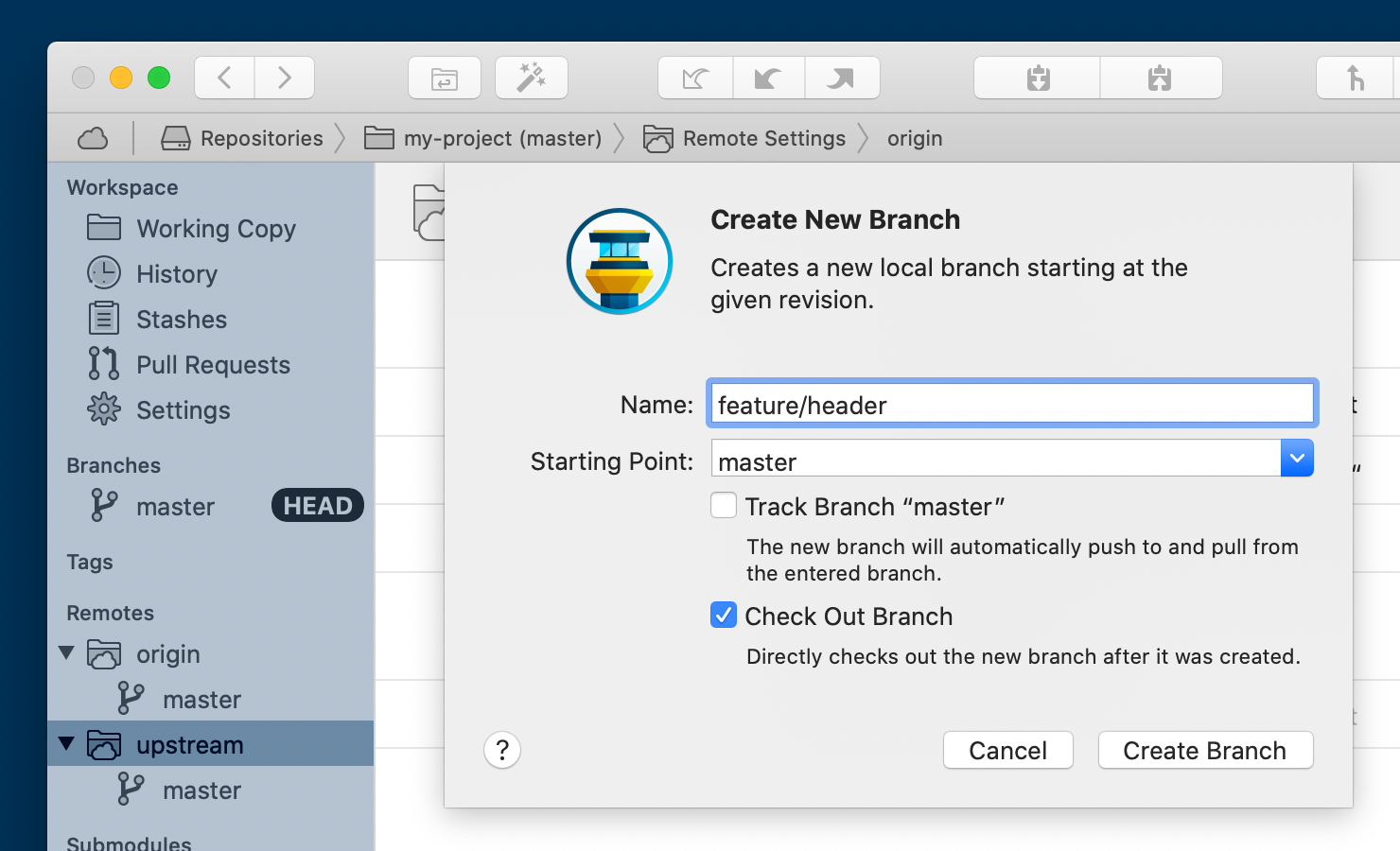Select Pull Requests in the sidebar

212,365
